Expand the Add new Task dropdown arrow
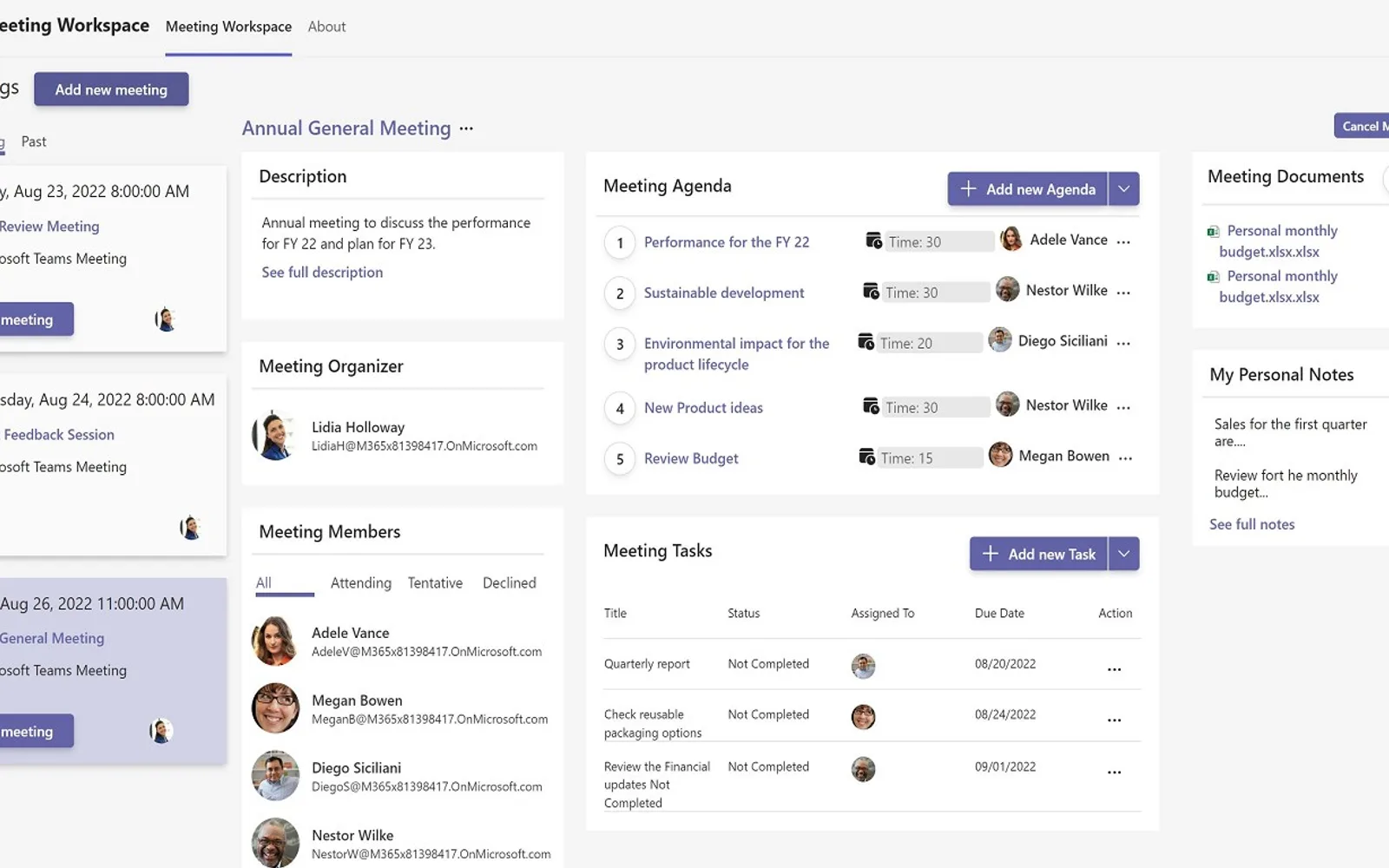 [x=1124, y=554]
